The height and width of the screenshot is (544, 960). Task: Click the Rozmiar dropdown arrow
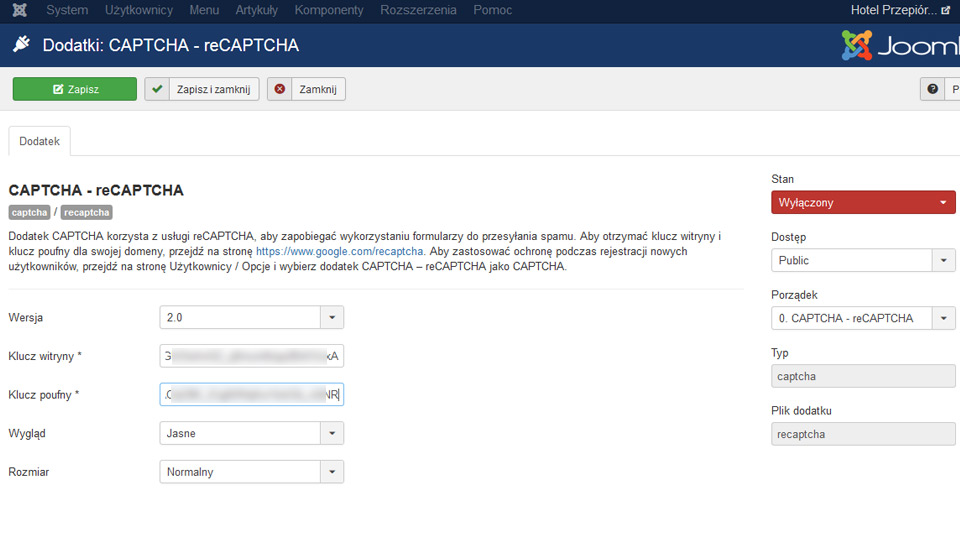point(332,472)
